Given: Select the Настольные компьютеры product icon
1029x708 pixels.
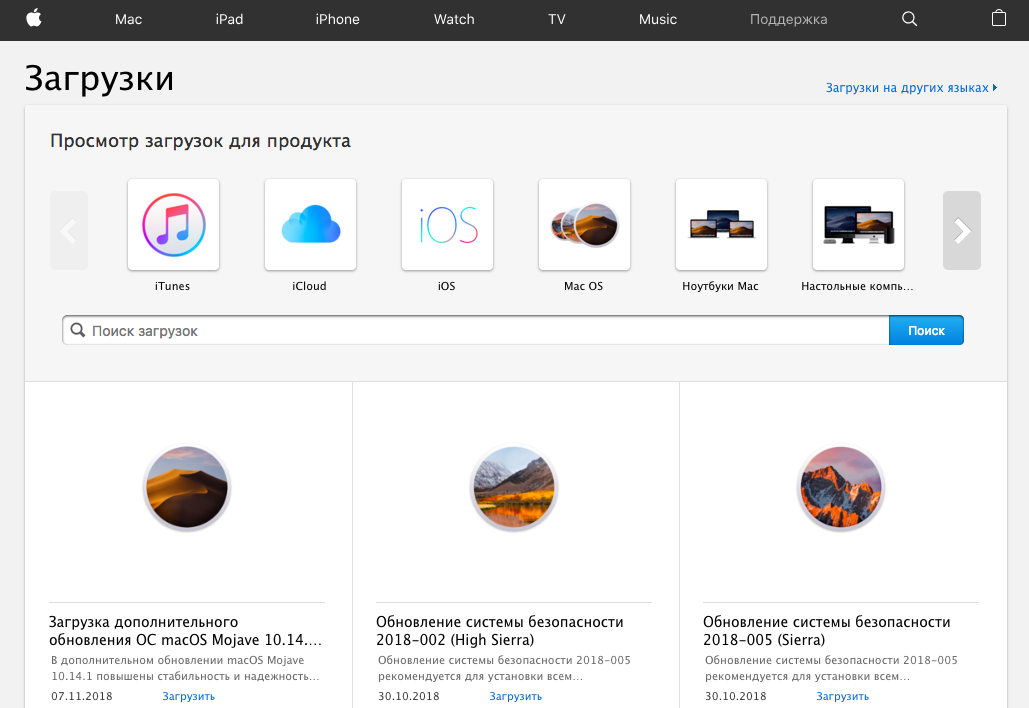Looking at the screenshot, I should click(858, 225).
